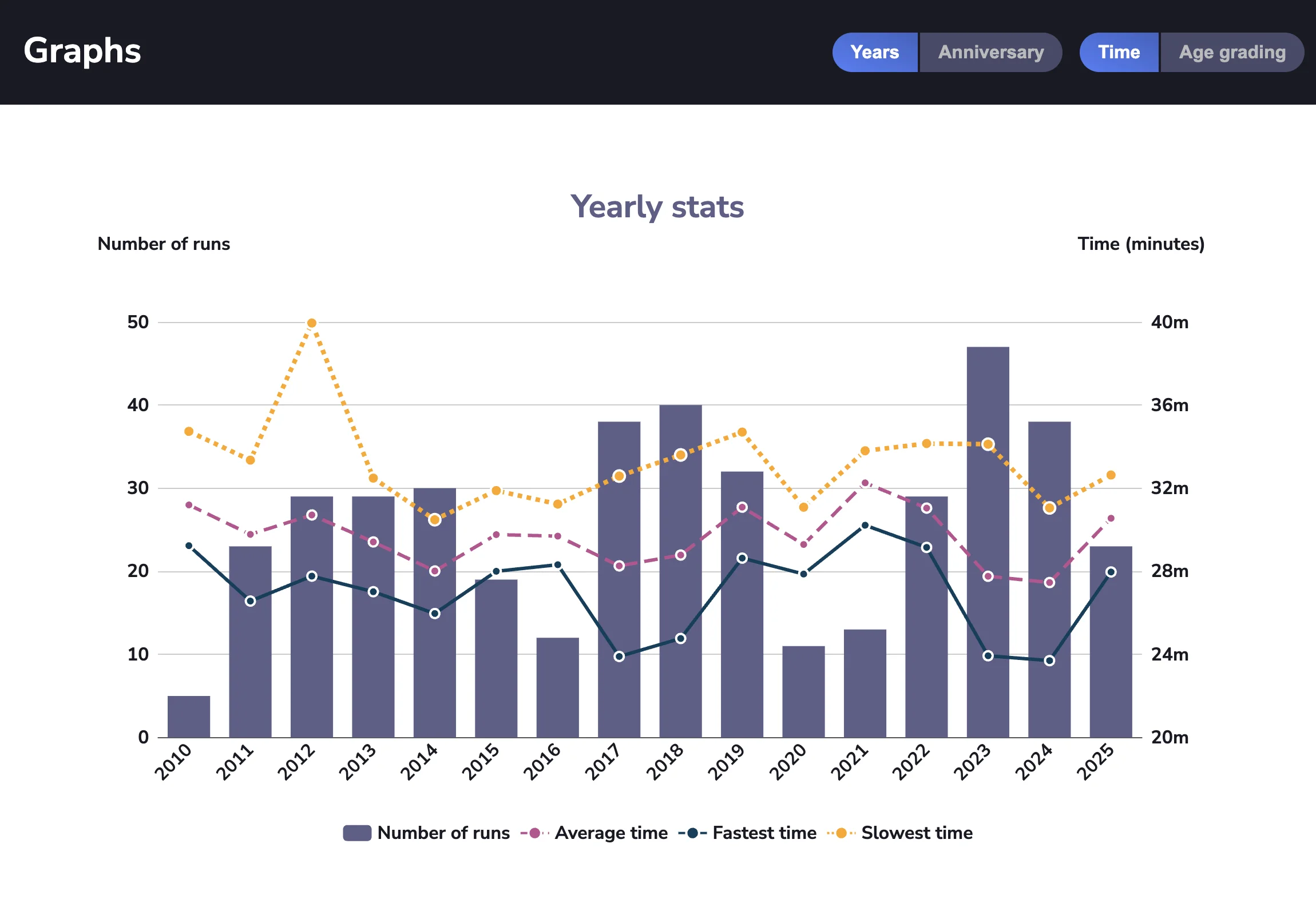This screenshot has height=915, width=1316.
Task: Select the Time view button
Action: point(1118,52)
